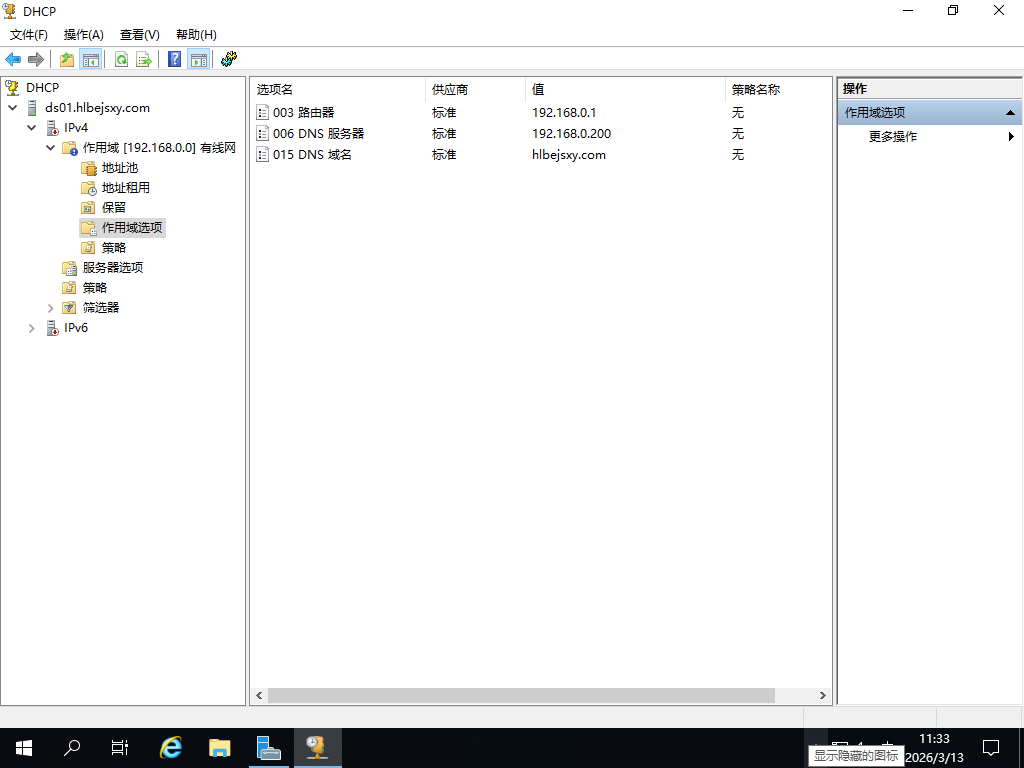Open Server Manager from the taskbar
This screenshot has width=1024, height=768.
(268, 747)
